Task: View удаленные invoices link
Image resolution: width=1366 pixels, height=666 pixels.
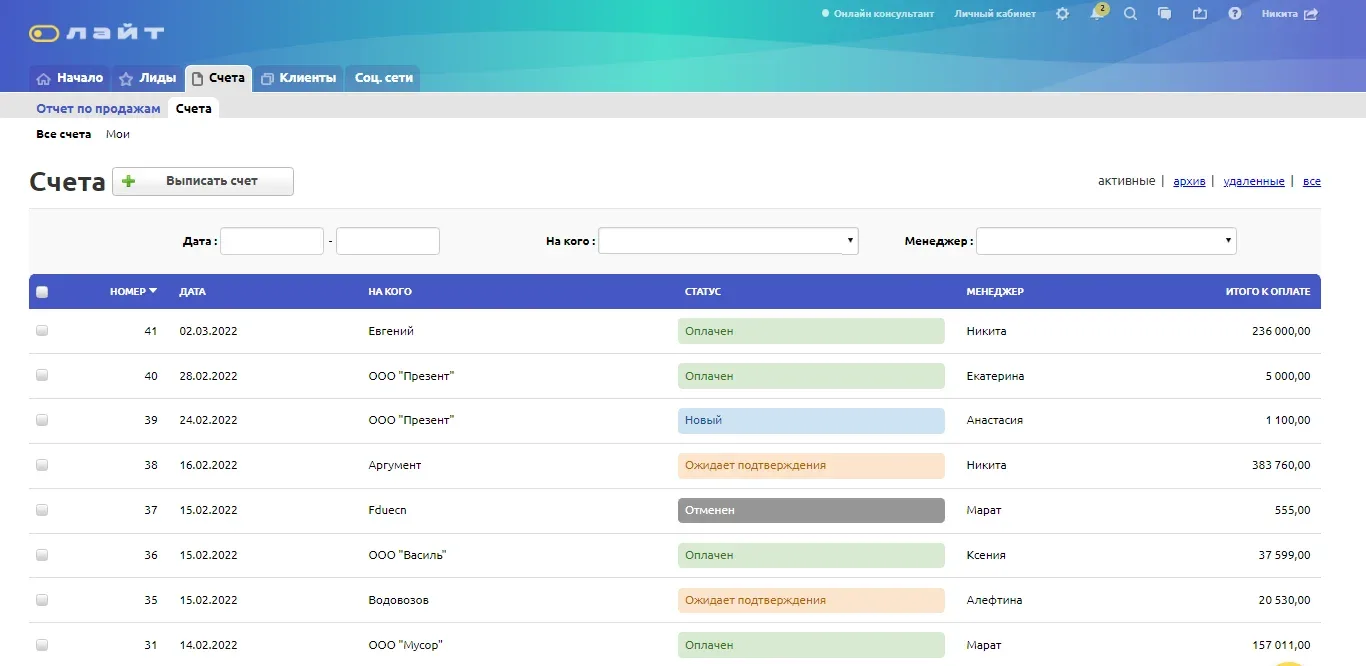Action: (1254, 181)
